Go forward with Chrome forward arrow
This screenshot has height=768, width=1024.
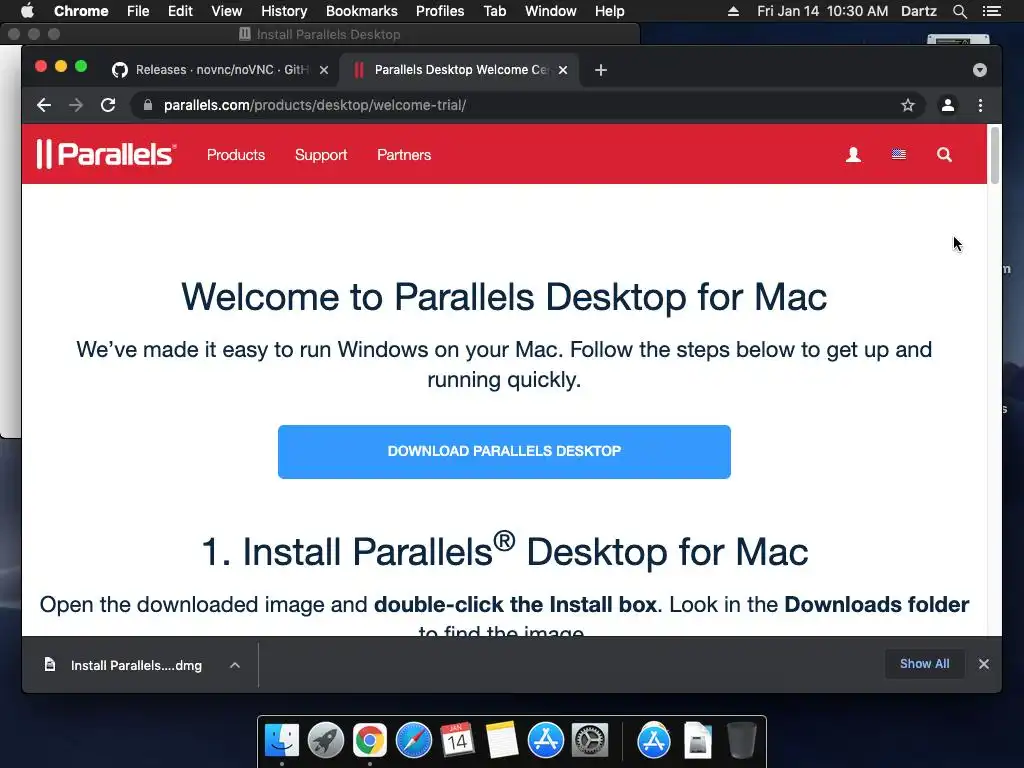(76, 105)
